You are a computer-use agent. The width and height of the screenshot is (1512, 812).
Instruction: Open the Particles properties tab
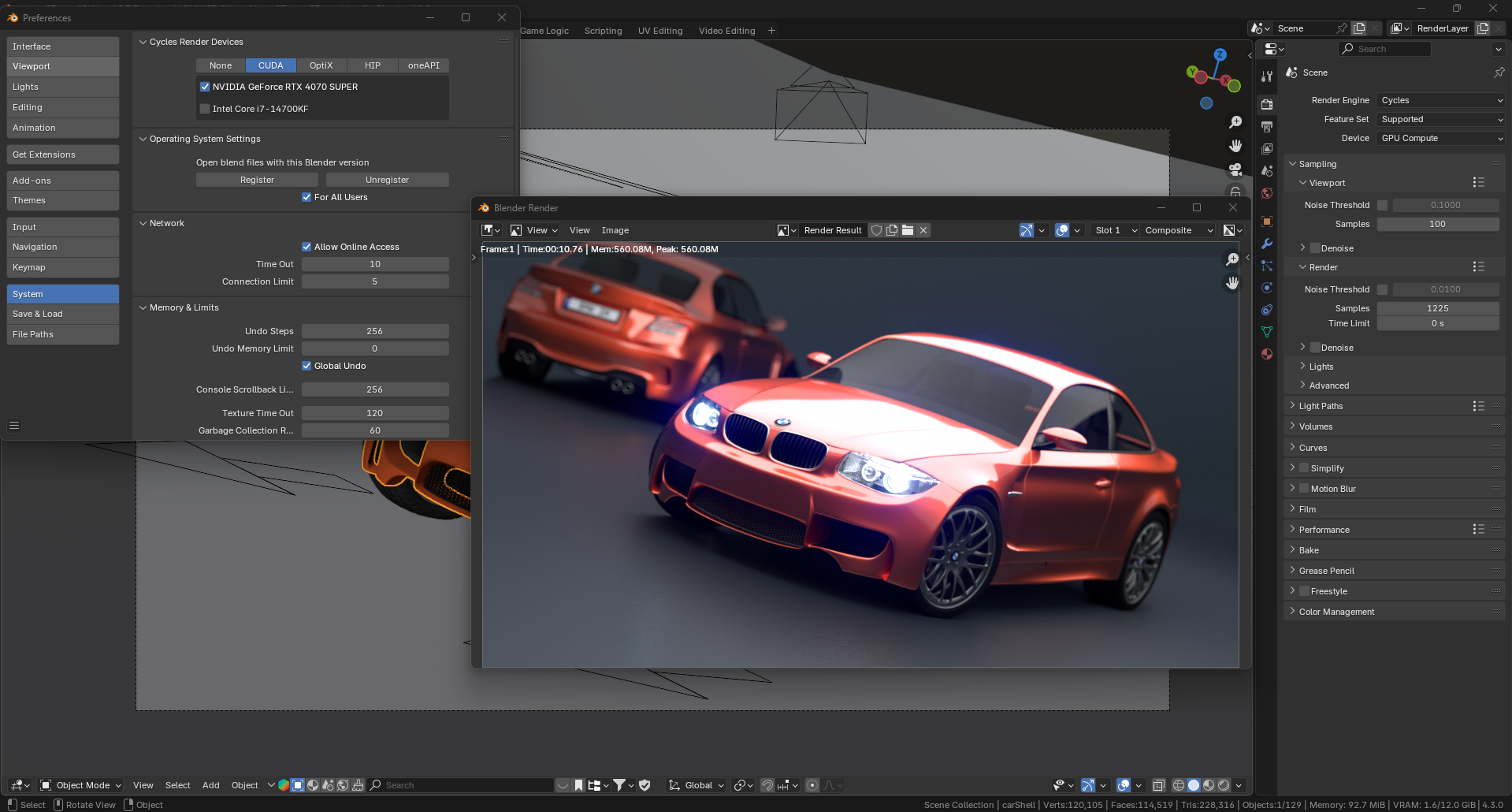click(1267, 266)
